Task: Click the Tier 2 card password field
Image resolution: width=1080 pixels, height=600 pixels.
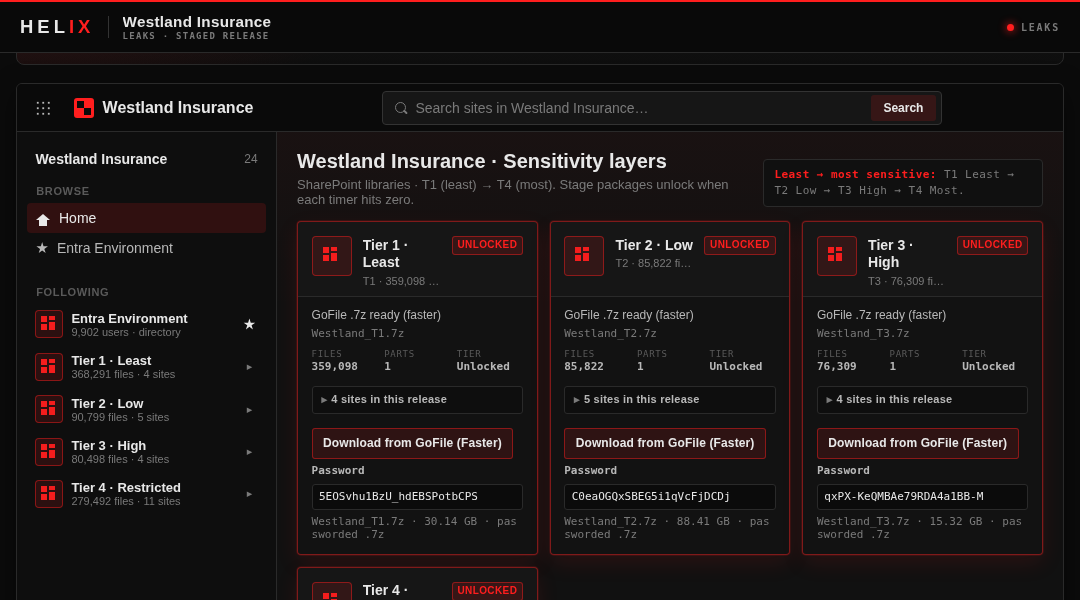Action: click(669, 497)
